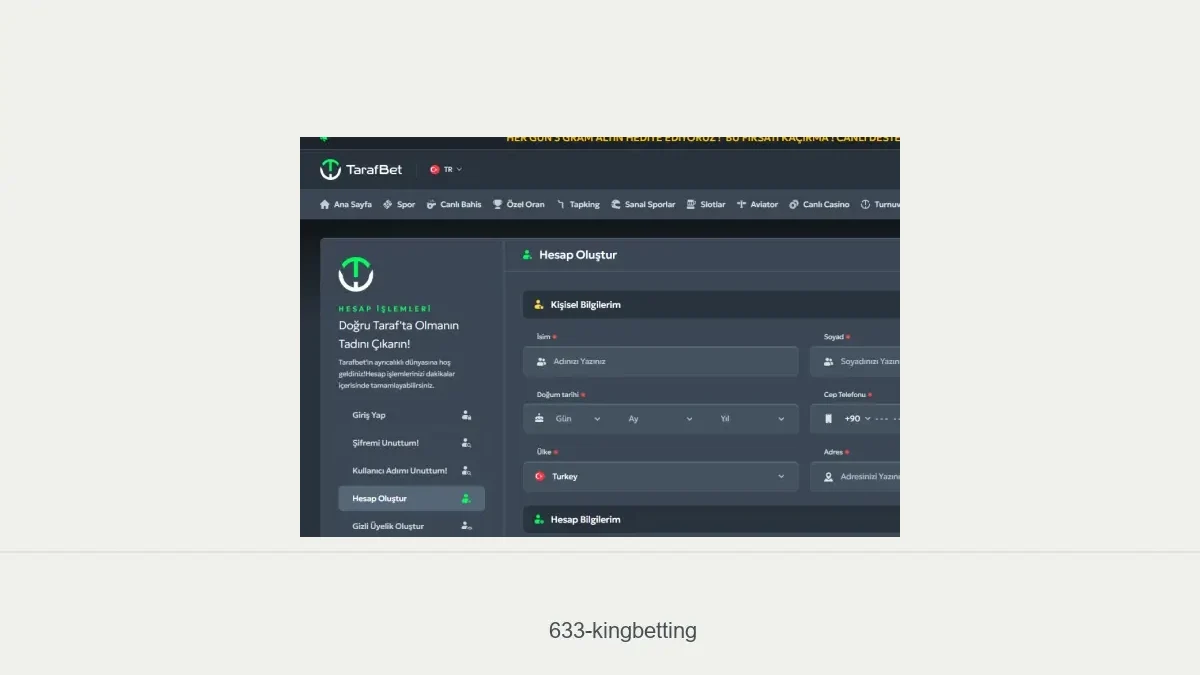Click the user icon beside Giriş Yap
1200x675 pixels.
coord(466,415)
